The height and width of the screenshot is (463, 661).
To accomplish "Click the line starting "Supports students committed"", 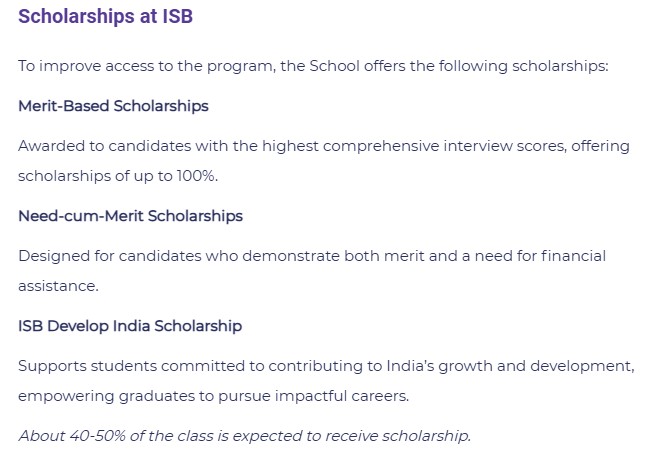I will click(325, 365).
